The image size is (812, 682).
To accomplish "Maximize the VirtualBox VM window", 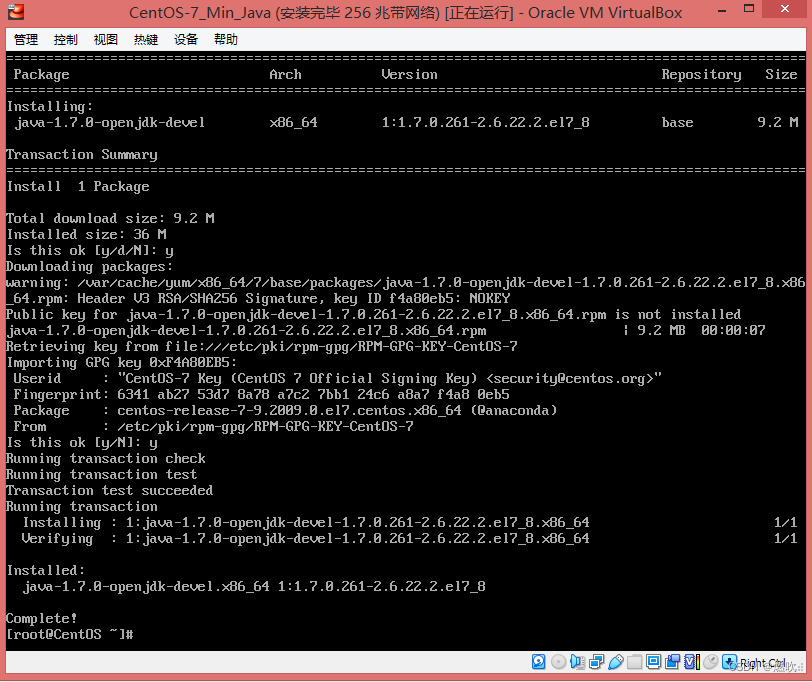I will [x=749, y=9].
